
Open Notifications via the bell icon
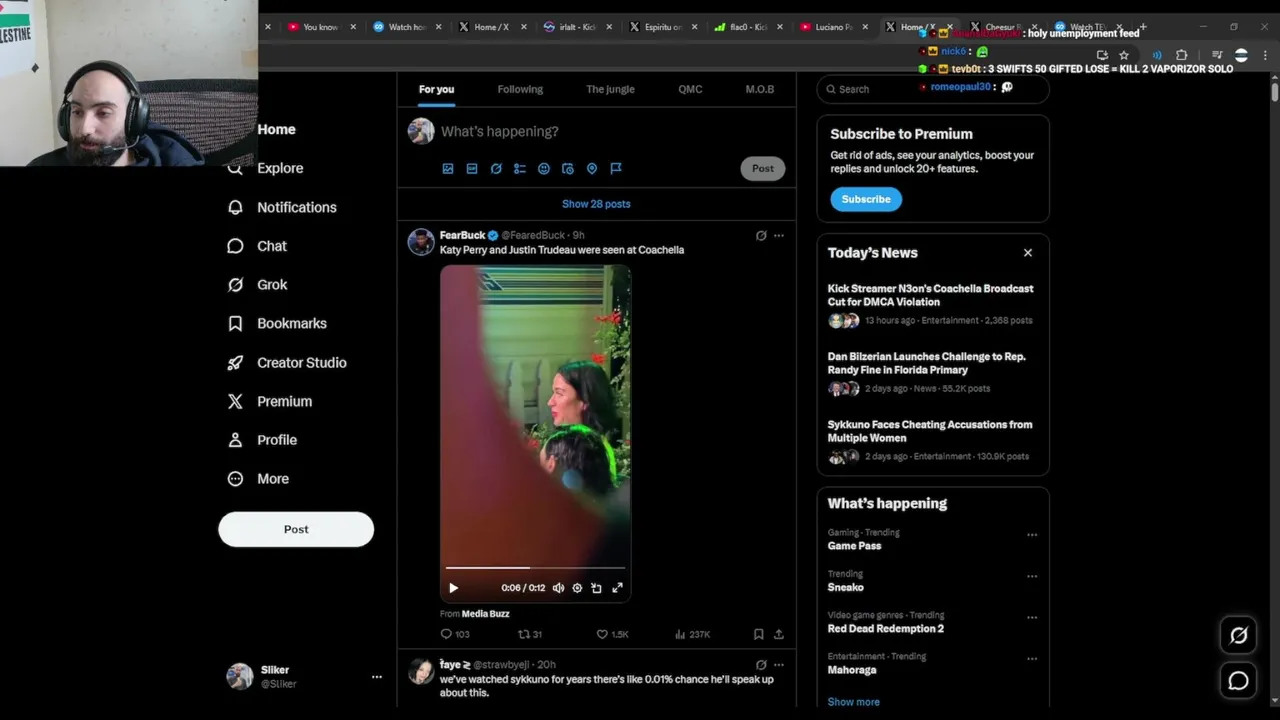pyautogui.click(x=235, y=207)
